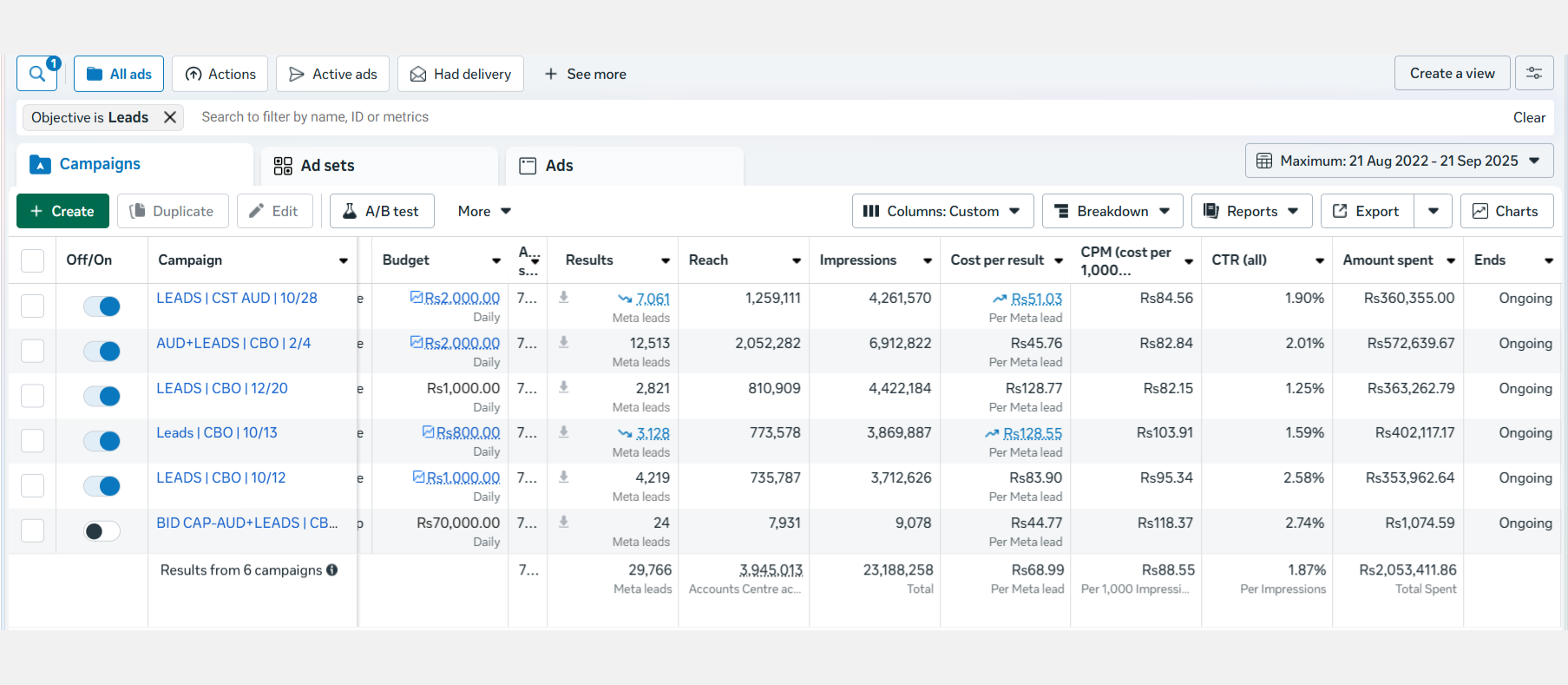Switch to the Ads tab
Image resolution: width=1568 pixels, height=685 pixels.
tap(559, 166)
